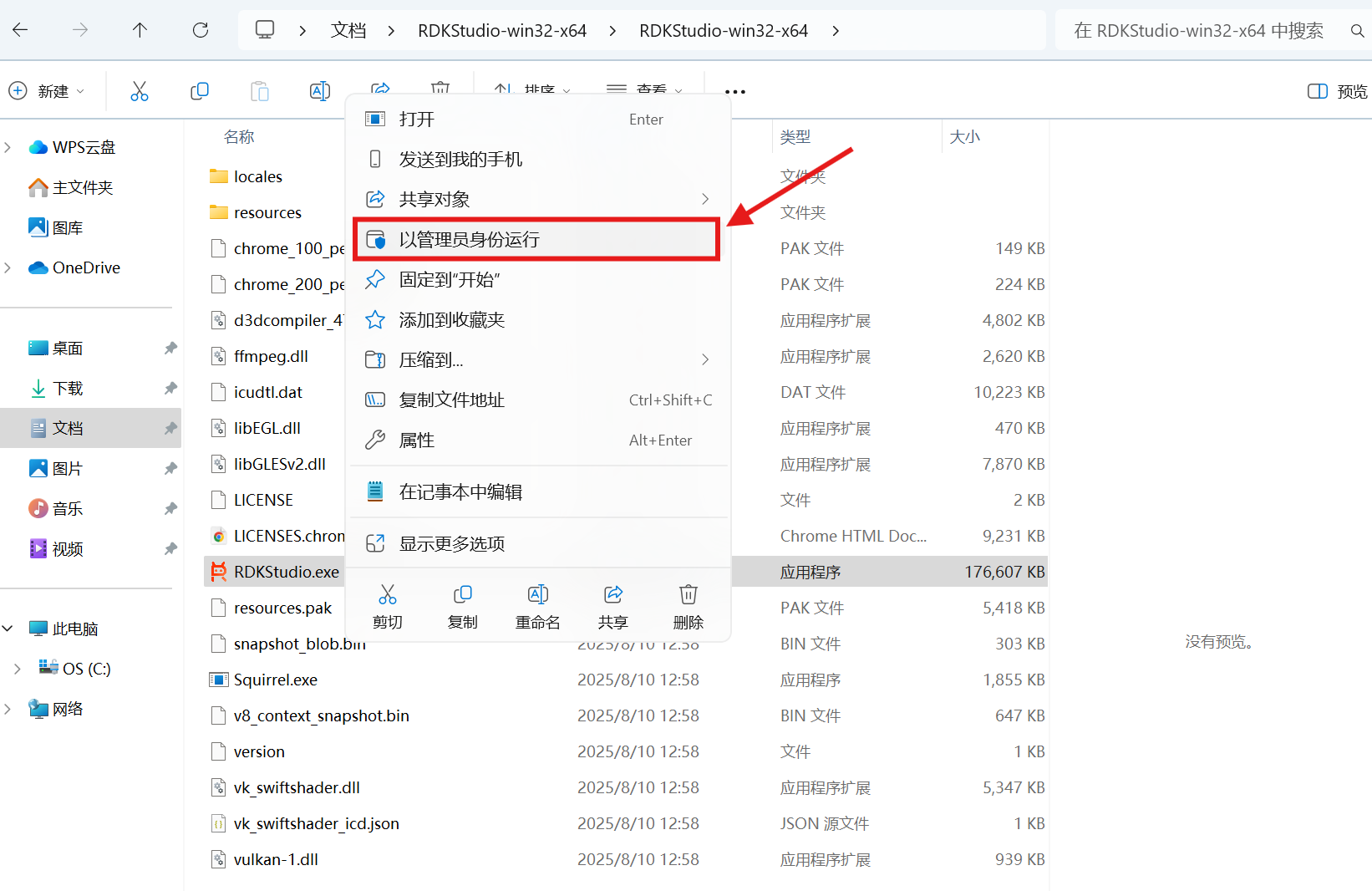This screenshot has width=1372, height=891.
Task: Choose Copy file path (复制文件地址)
Action: click(538, 400)
